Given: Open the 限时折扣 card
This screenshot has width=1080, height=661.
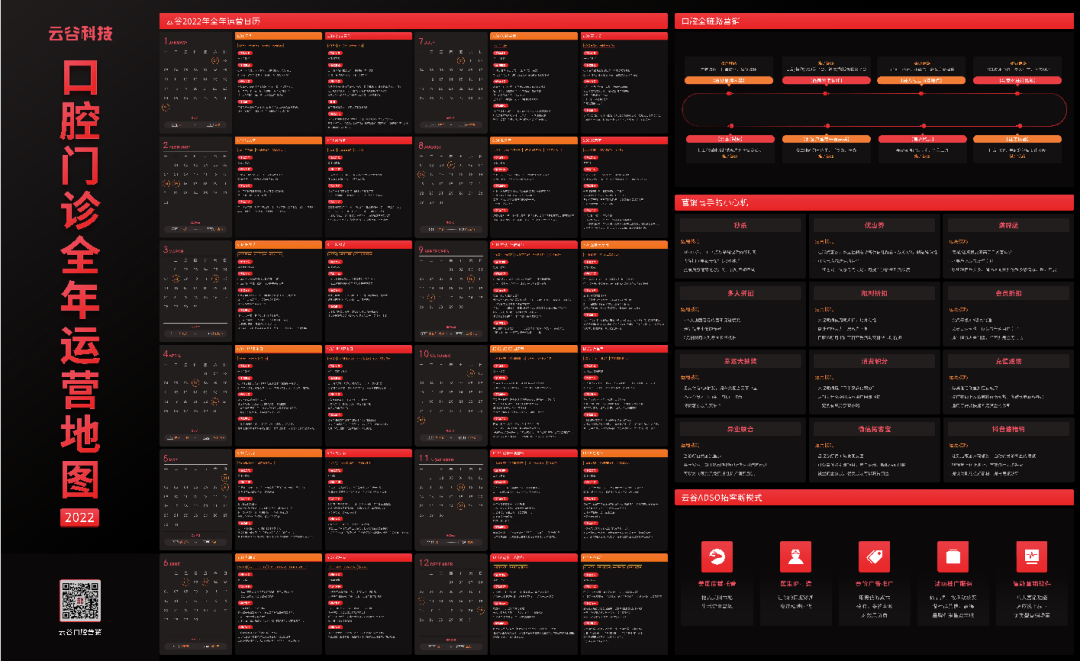Looking at the screenshot, I should click(x=874, y=315).
